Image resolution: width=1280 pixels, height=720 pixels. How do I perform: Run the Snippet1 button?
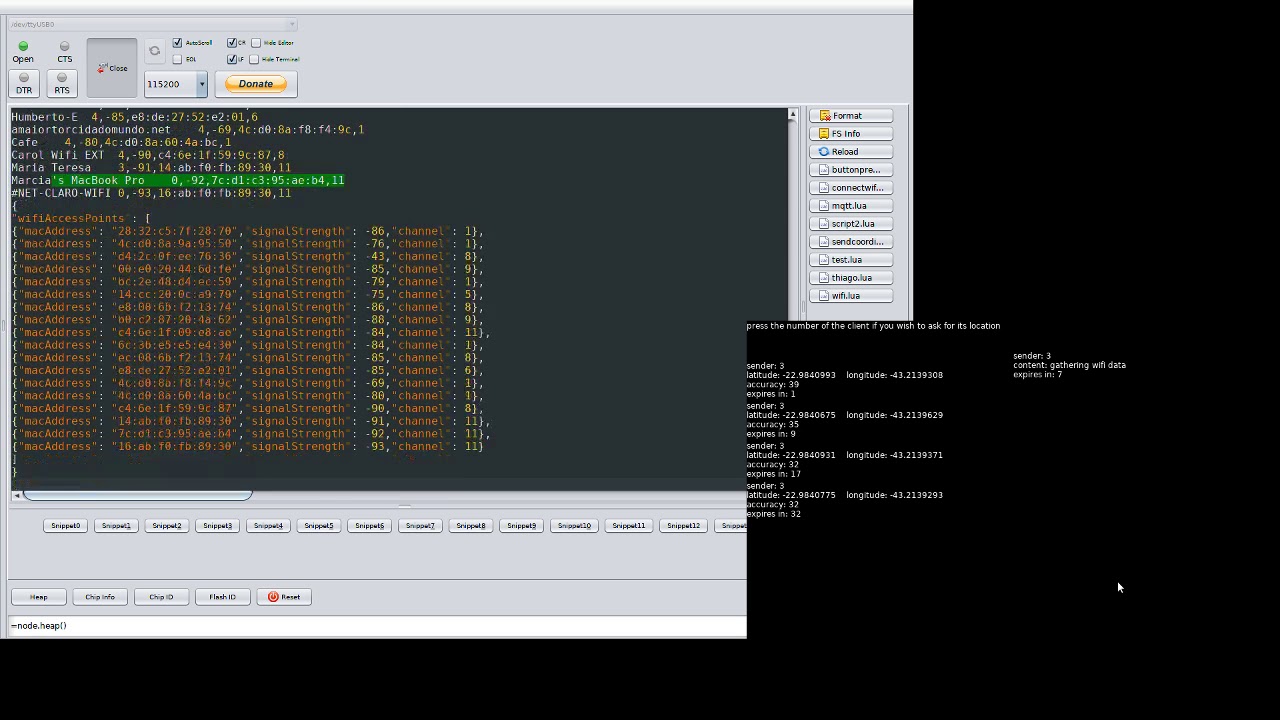click(116, 526)
